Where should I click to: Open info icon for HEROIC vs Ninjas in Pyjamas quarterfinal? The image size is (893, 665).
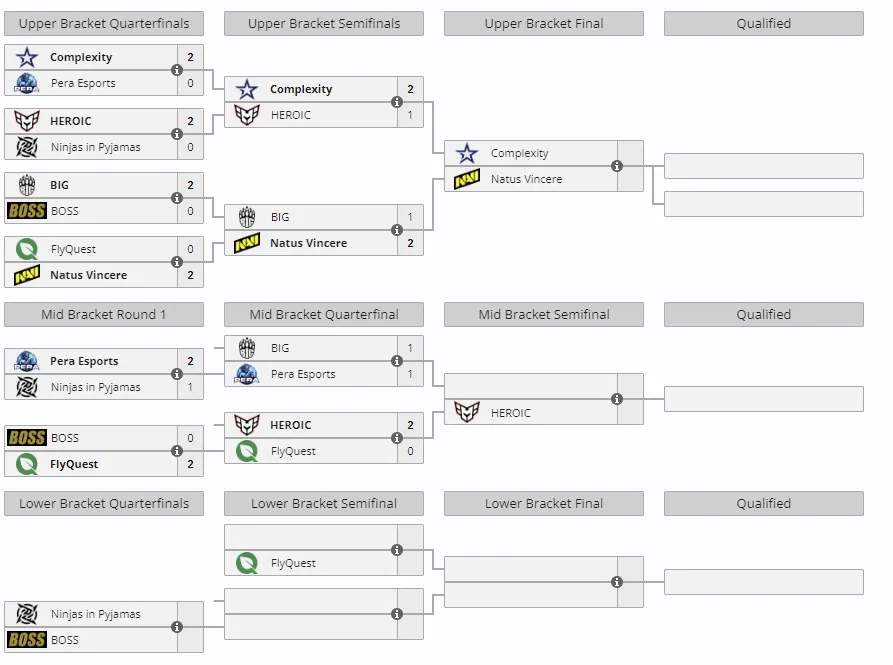click(177, 134)
